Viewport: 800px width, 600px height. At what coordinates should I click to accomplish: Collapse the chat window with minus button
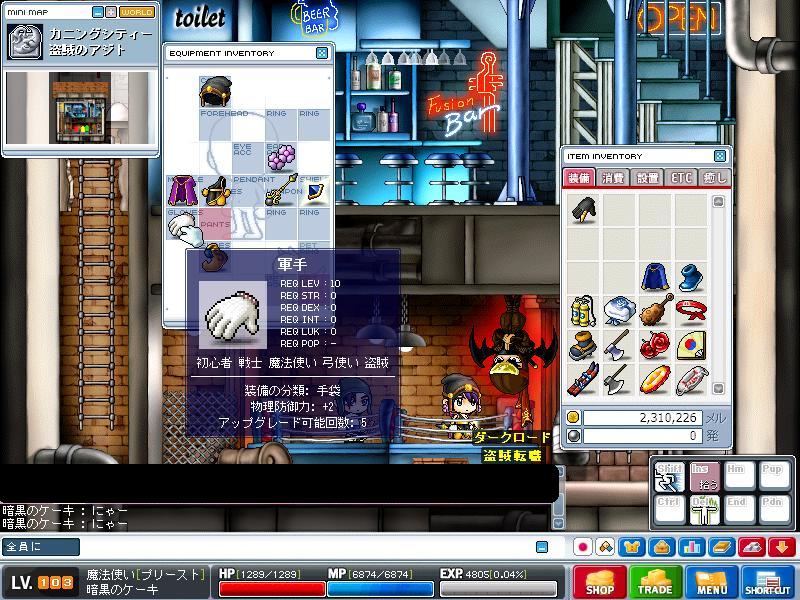[542, 547]
